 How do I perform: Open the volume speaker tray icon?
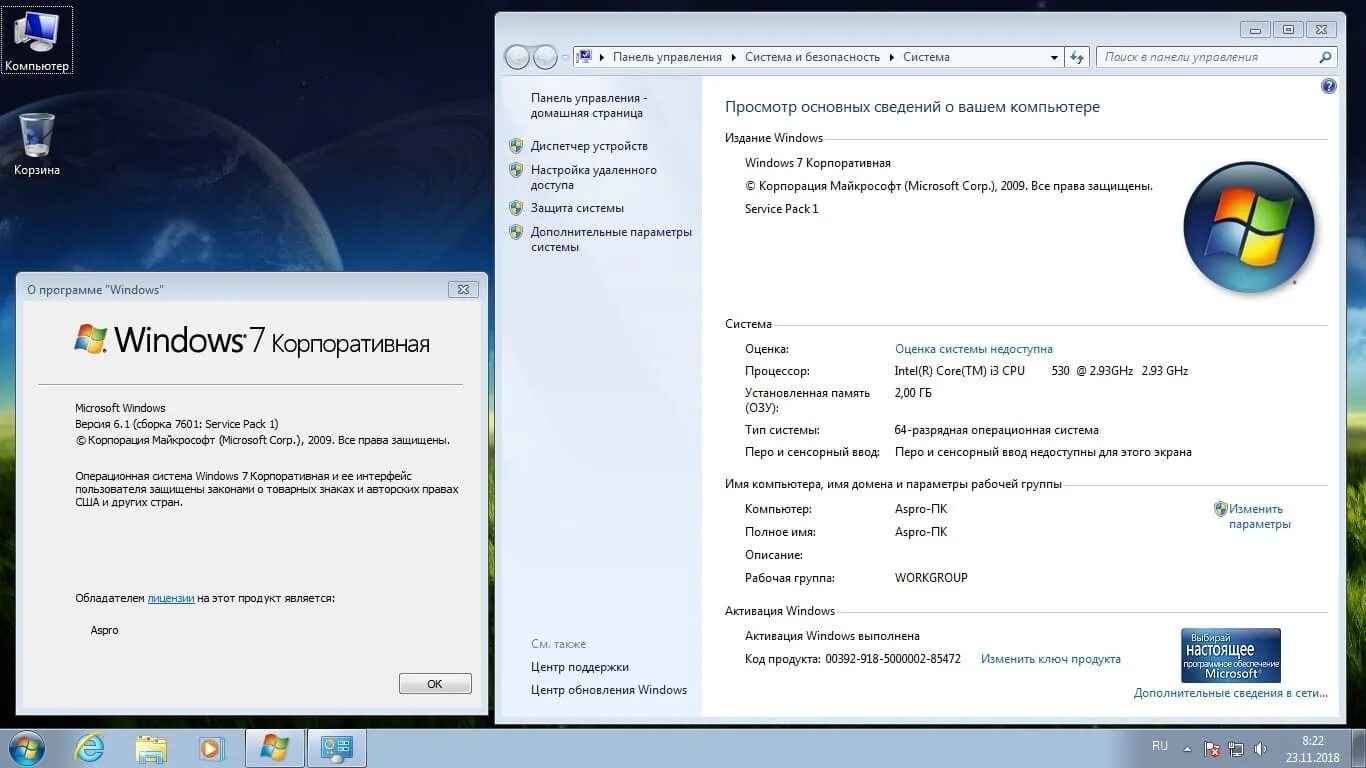pyautogui.click(x=1260, y=749)
